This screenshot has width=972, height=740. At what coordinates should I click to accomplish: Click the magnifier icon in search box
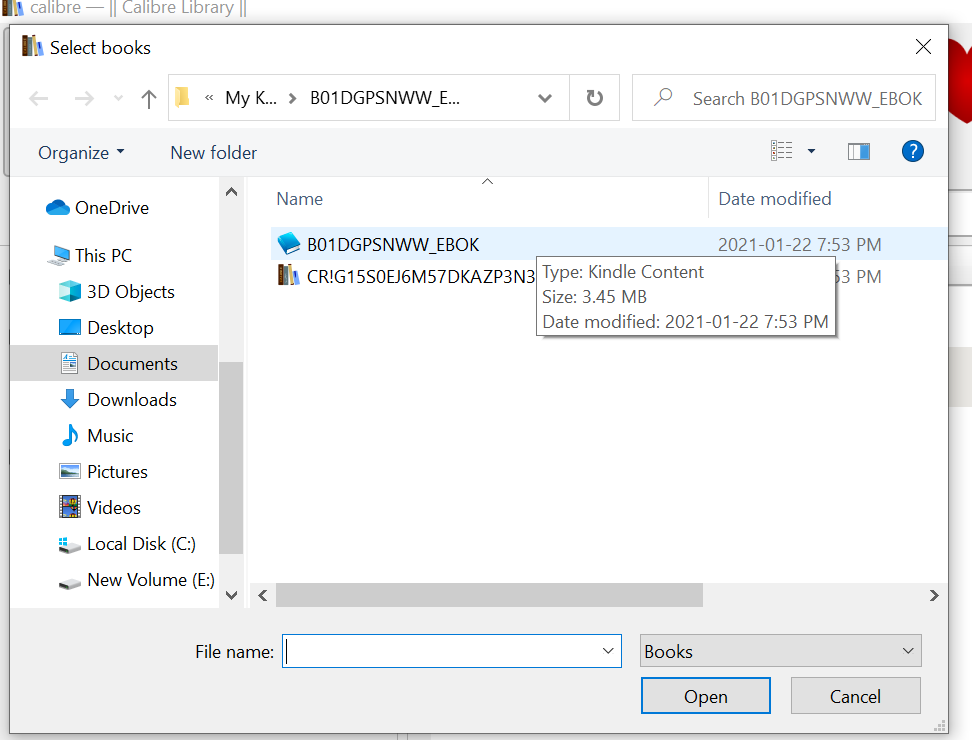click(663, 97)
